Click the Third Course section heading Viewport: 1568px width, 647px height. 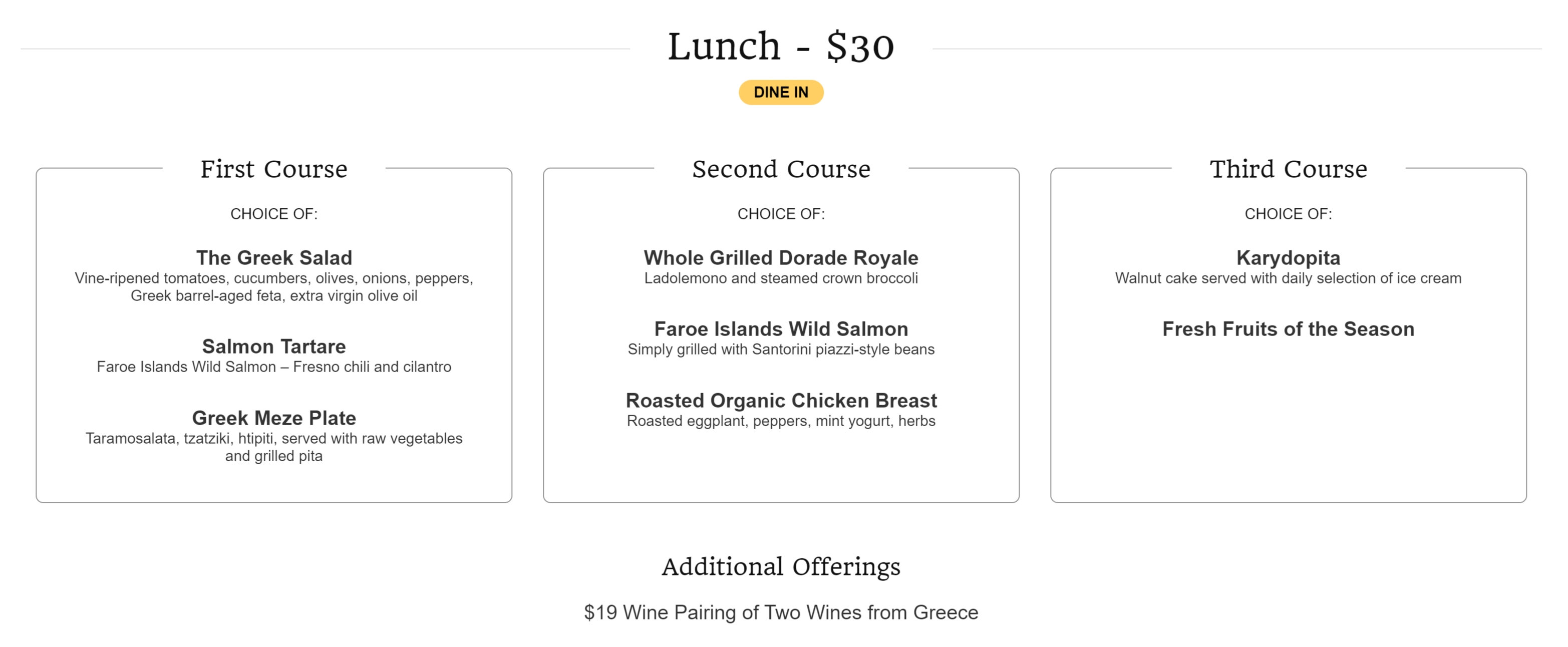click(1288, 169)
